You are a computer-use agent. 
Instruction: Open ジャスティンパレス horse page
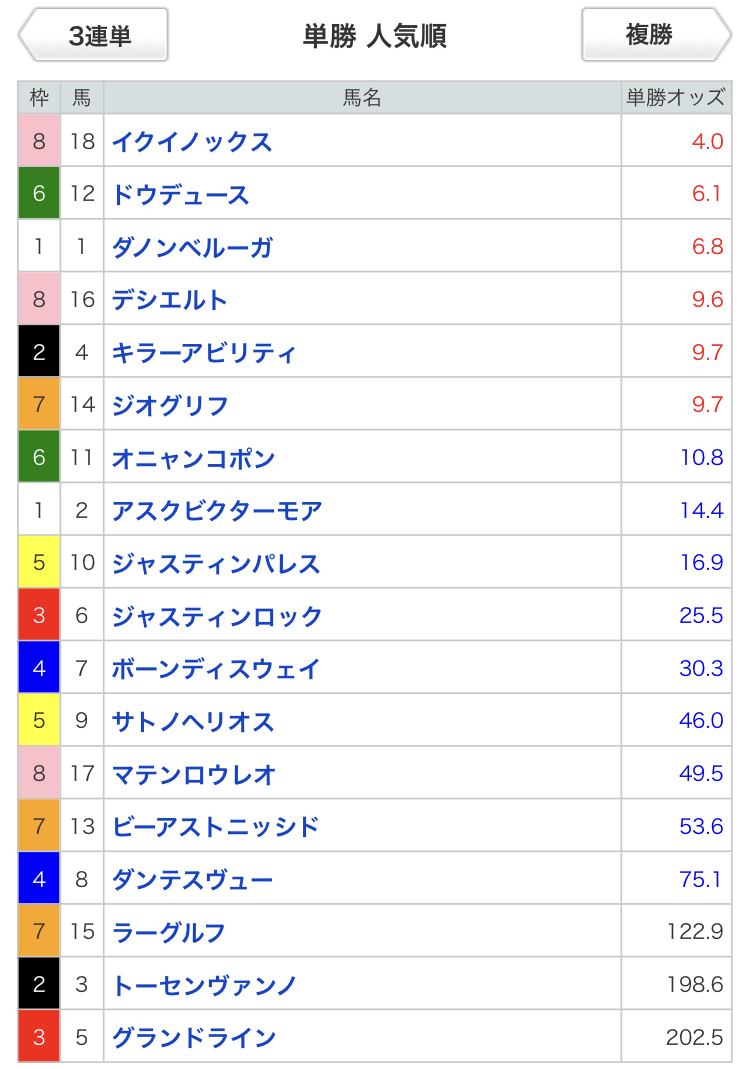pos(215,563)
